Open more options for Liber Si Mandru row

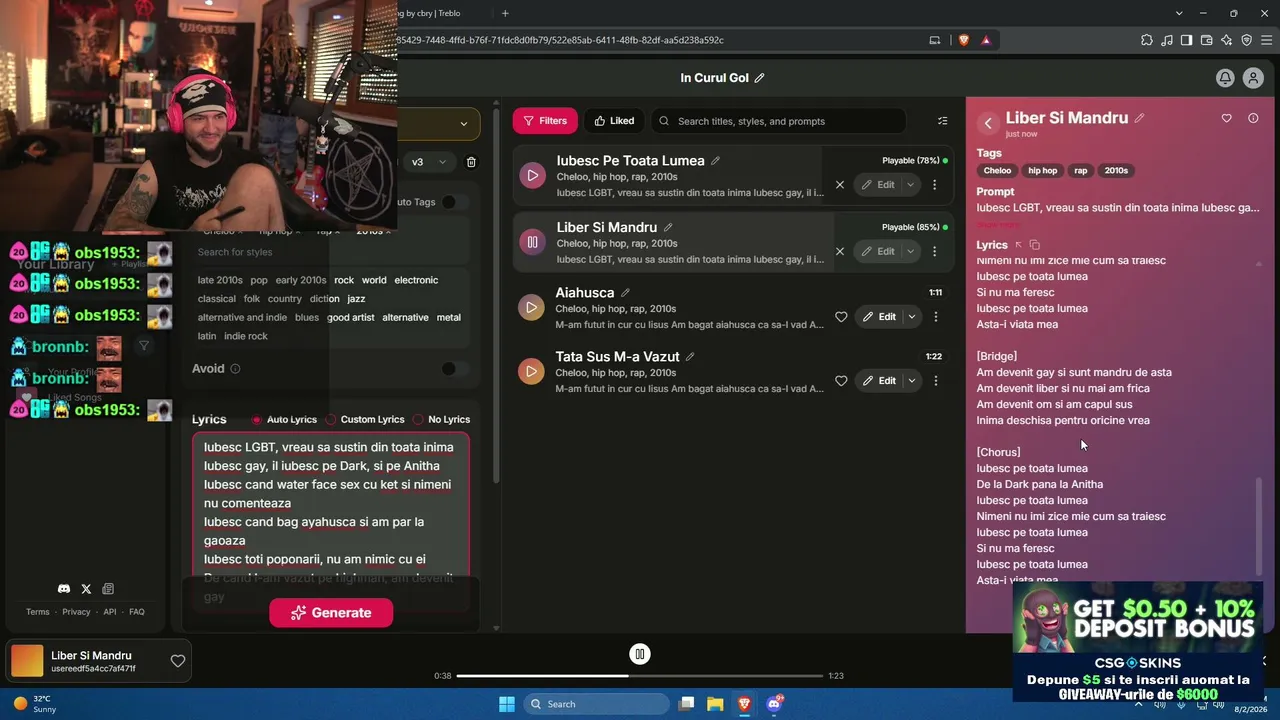935,251
